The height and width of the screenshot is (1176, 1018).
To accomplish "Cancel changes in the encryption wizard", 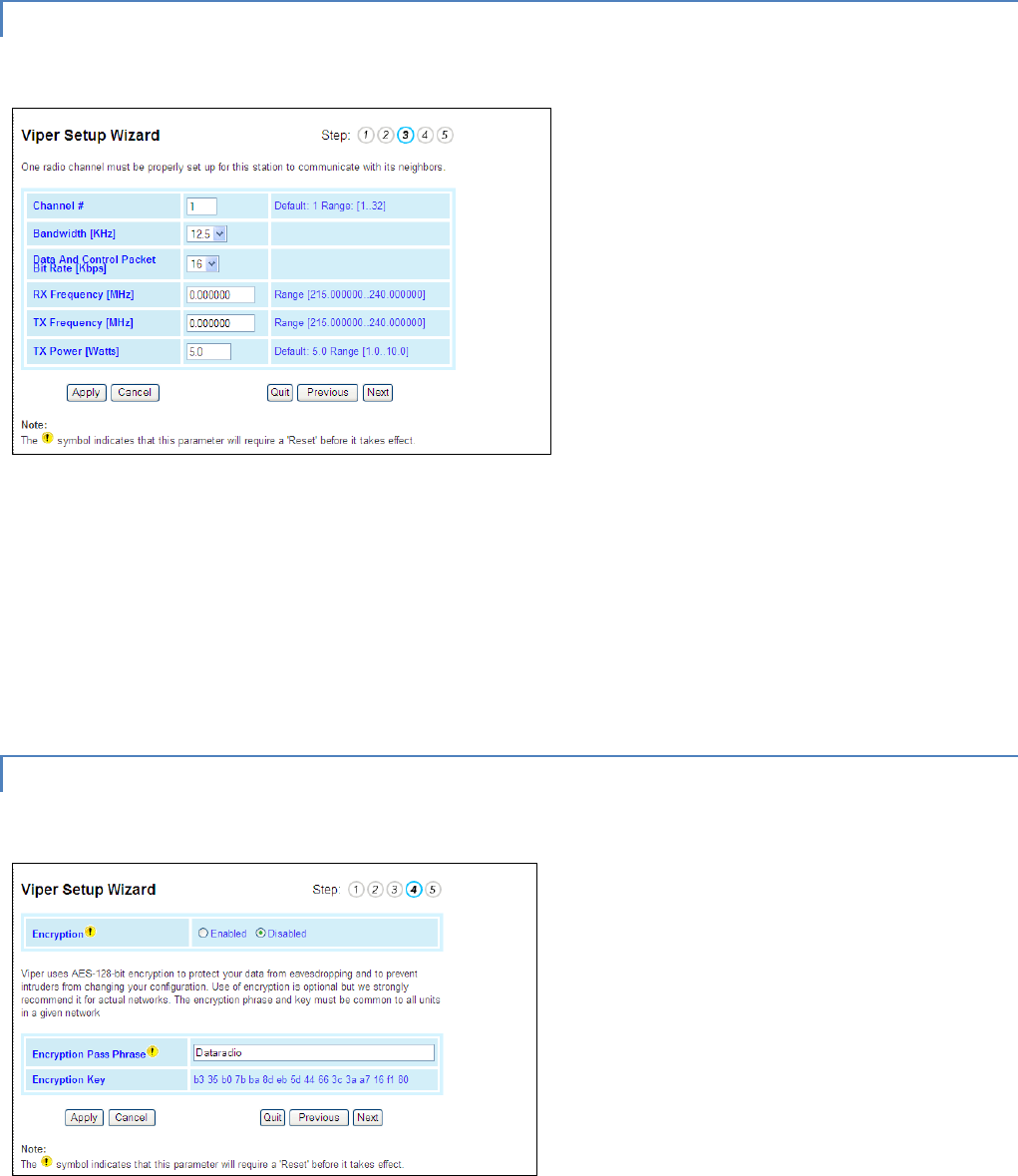I will 132,1117.
